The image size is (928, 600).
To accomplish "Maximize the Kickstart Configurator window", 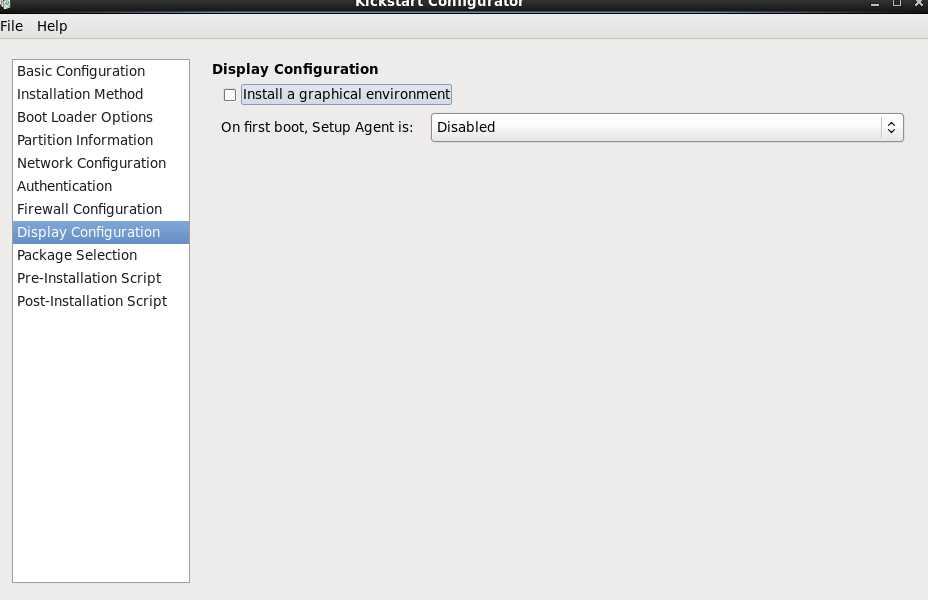I will click(x=897, y=3).
